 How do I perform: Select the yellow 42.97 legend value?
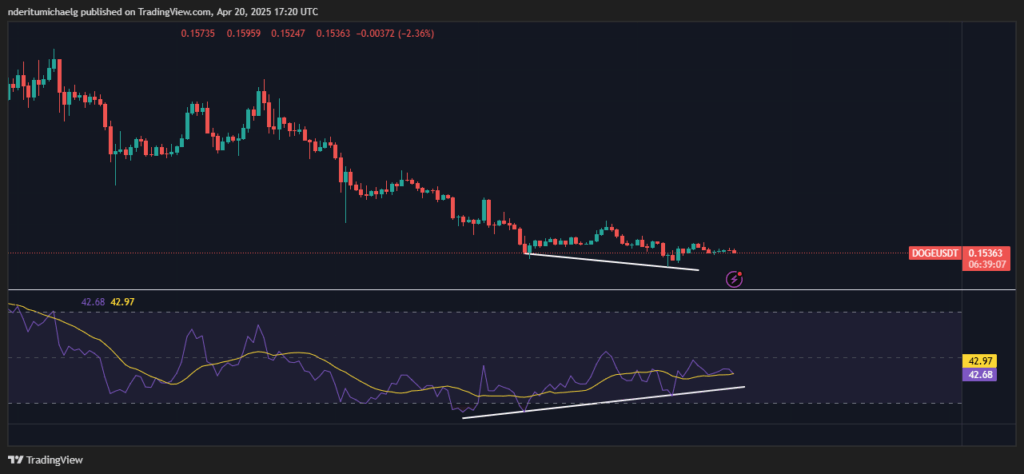[x=125, y=300]
